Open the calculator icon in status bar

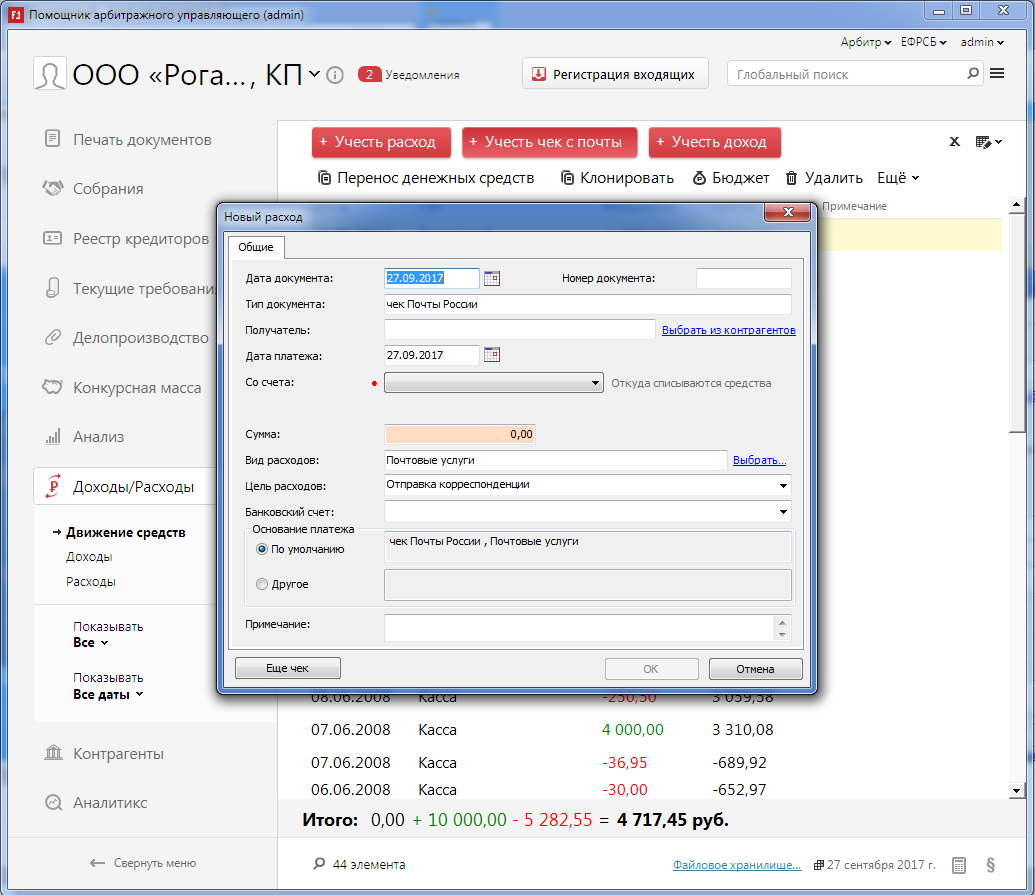click(x=958, y=864)
